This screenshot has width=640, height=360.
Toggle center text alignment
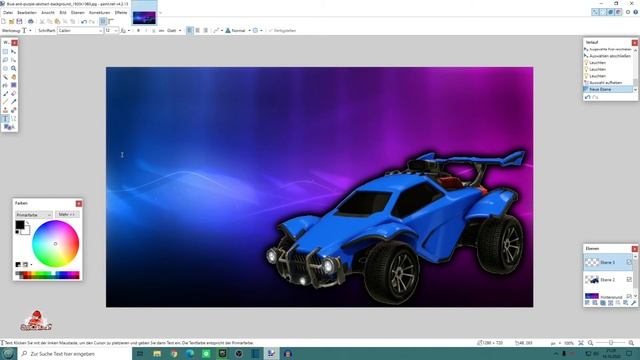click(x=198, y=31)
